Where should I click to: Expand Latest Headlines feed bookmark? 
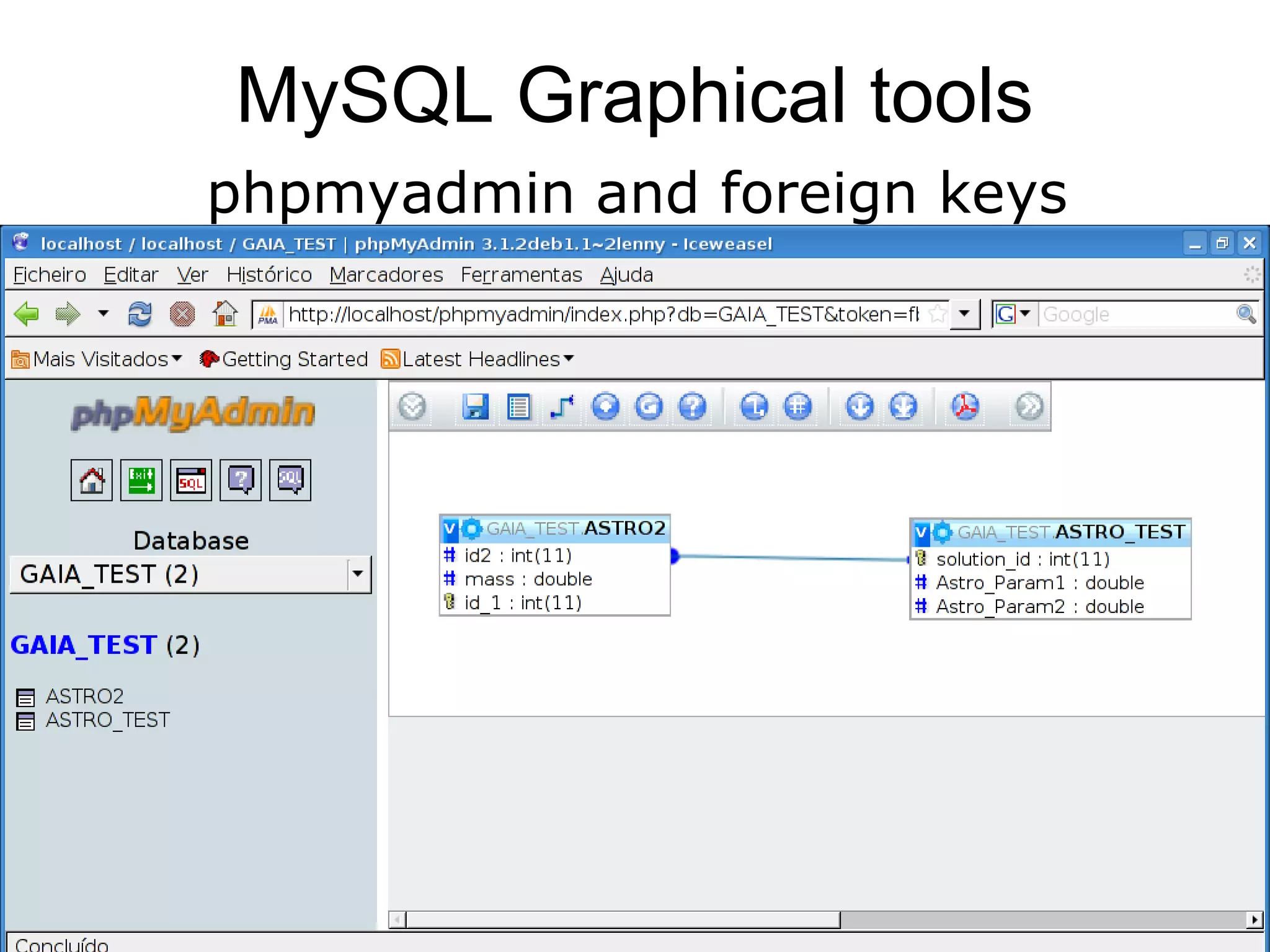coord(477,359)
